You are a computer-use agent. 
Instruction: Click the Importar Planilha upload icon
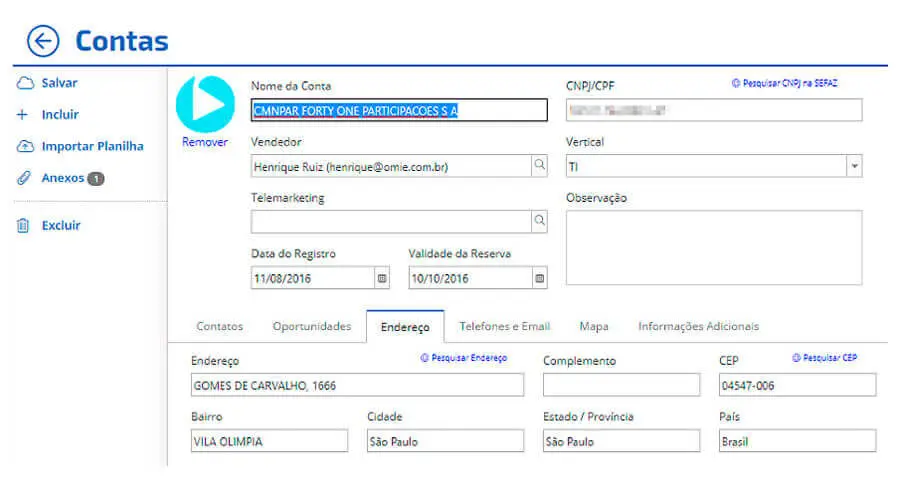[x=25, y=146]
